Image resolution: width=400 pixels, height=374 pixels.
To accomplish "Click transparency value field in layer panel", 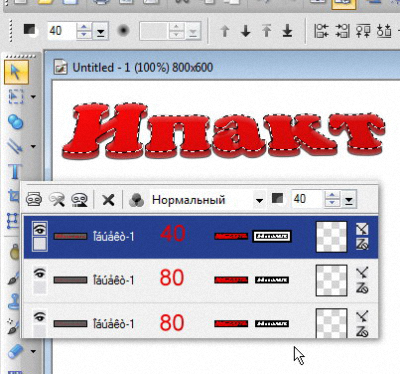I will tap(307, 199).
